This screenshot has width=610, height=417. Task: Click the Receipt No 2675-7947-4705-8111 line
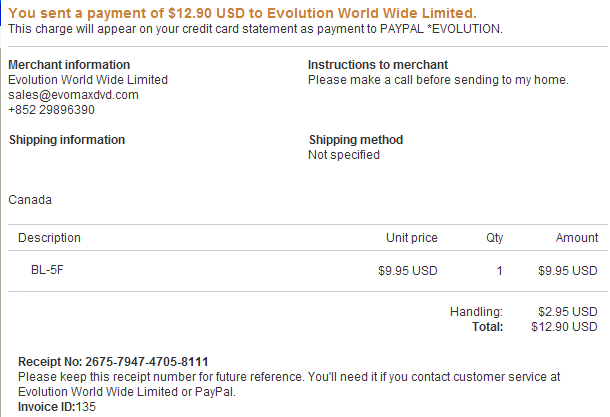pos(113,361)
